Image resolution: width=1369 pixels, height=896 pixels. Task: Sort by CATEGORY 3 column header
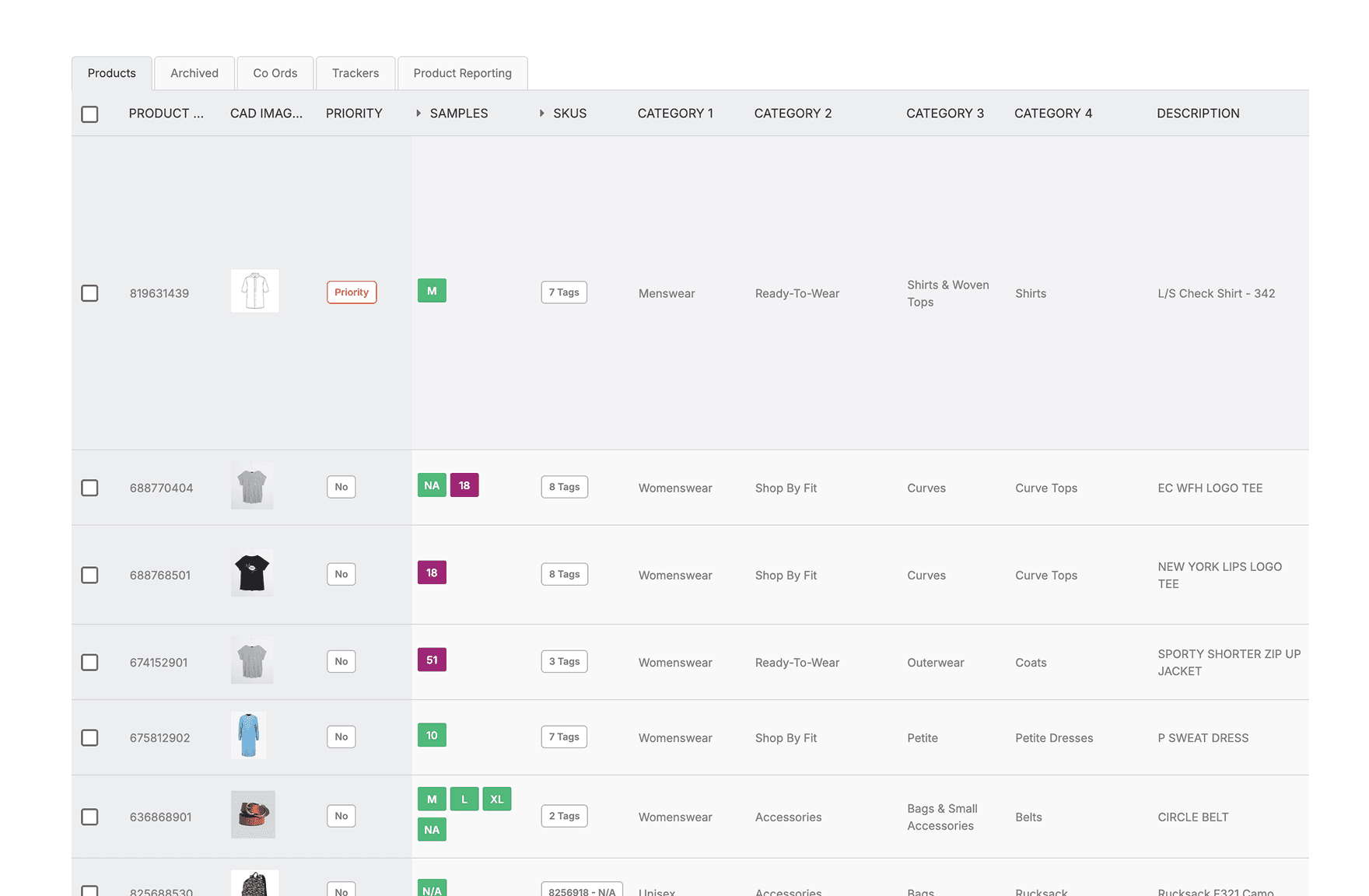coord(945,114)
